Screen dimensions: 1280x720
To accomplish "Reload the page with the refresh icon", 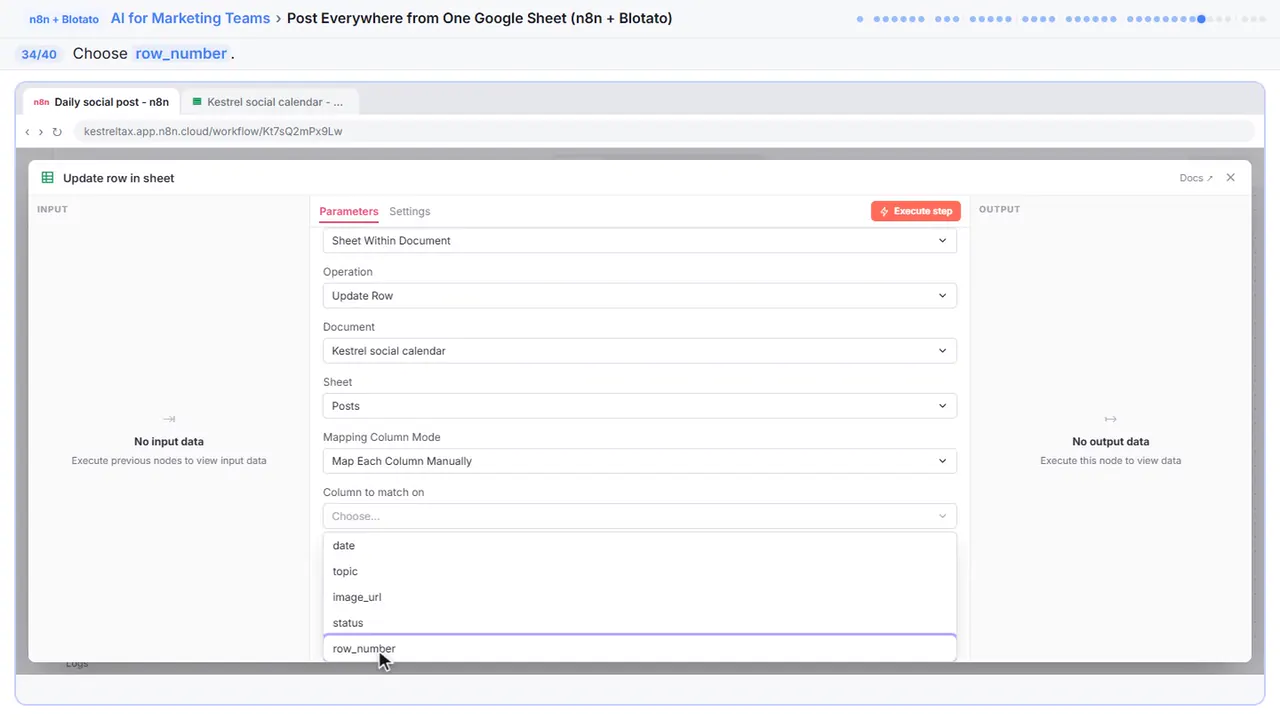I will [x=57, y=131].
